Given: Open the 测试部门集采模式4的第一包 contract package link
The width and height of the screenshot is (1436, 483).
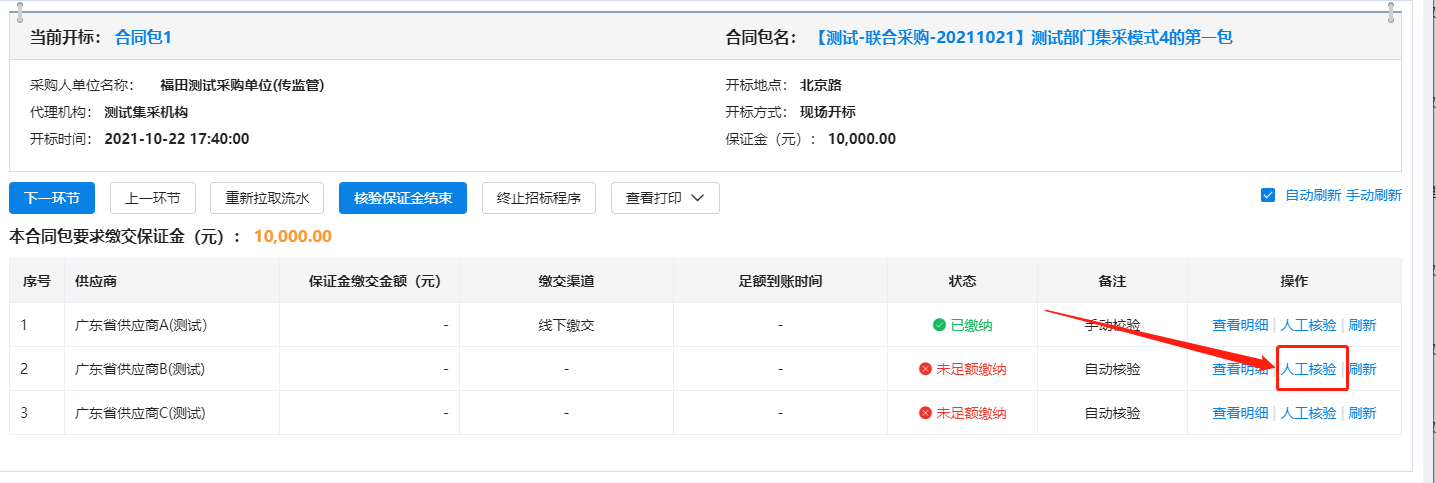Looking at the screenshot, I should 1022,38.
